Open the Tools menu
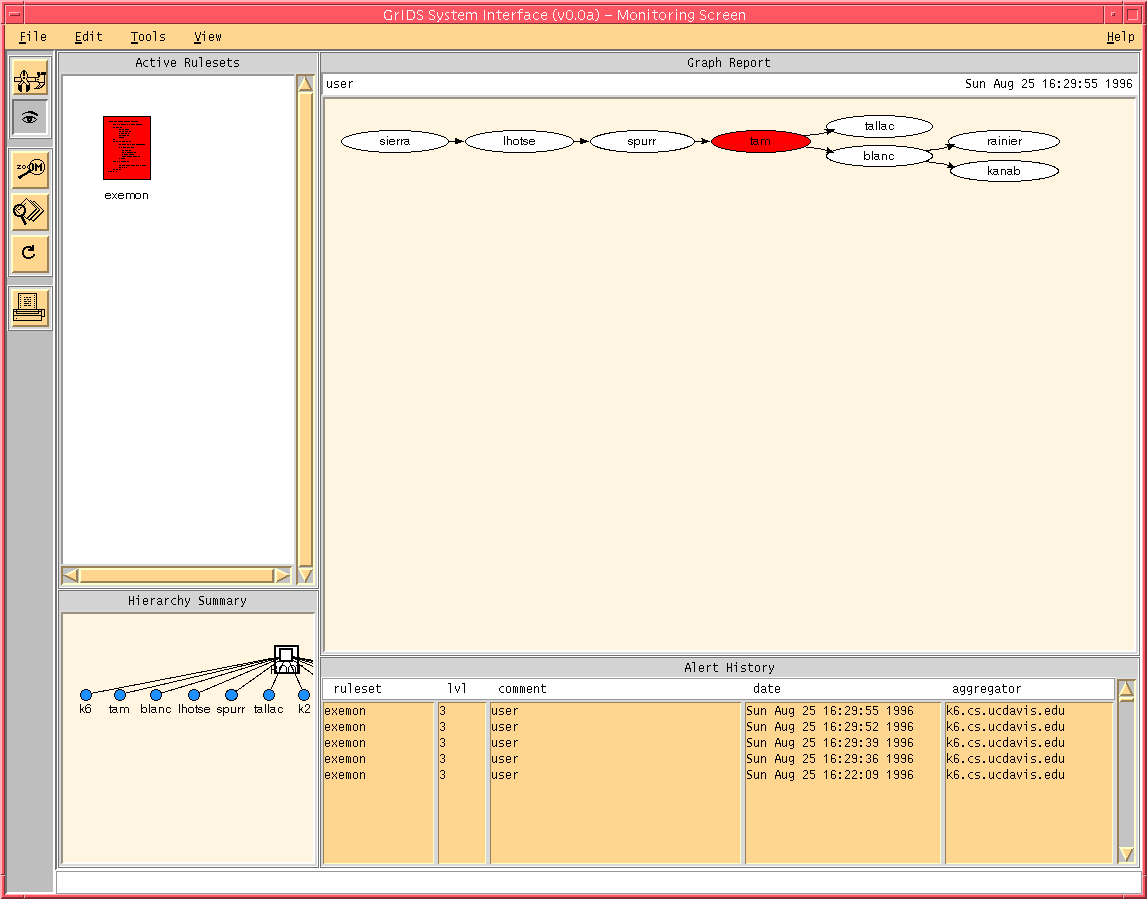1147x899 pixels. pyautogui.click(x=148, y=37)
